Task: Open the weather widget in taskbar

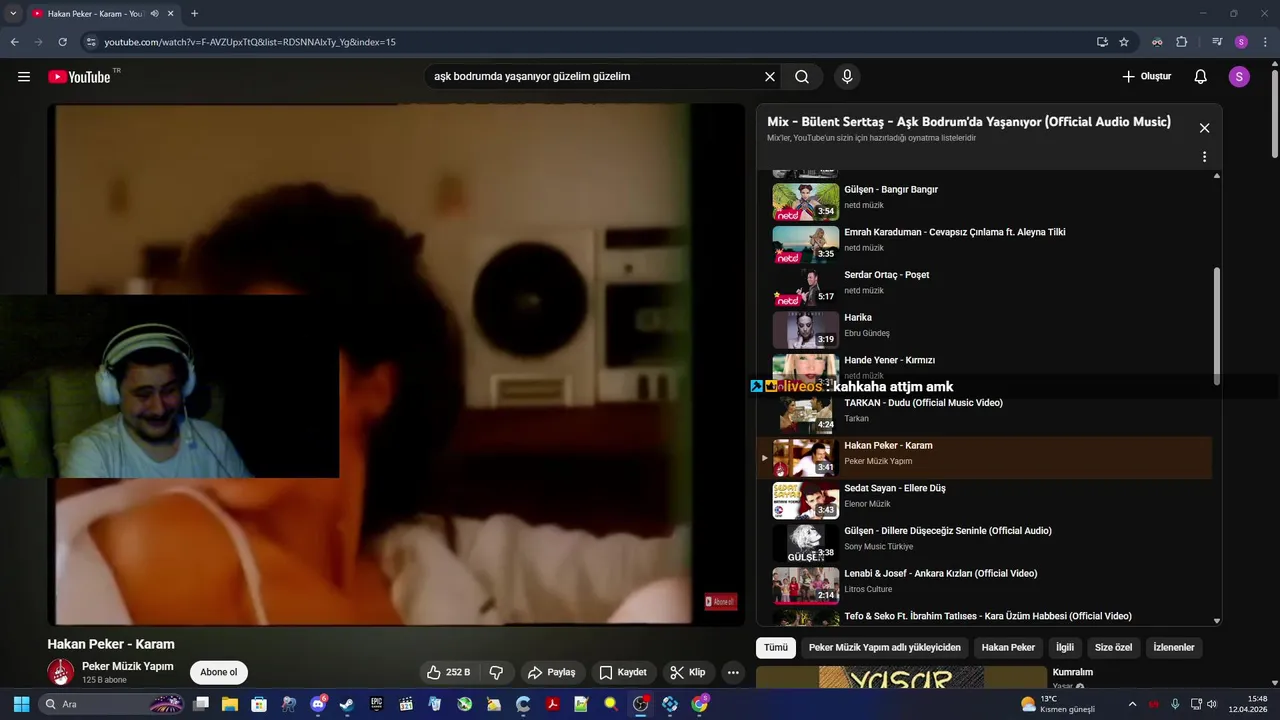Action: pos(1058,704)
